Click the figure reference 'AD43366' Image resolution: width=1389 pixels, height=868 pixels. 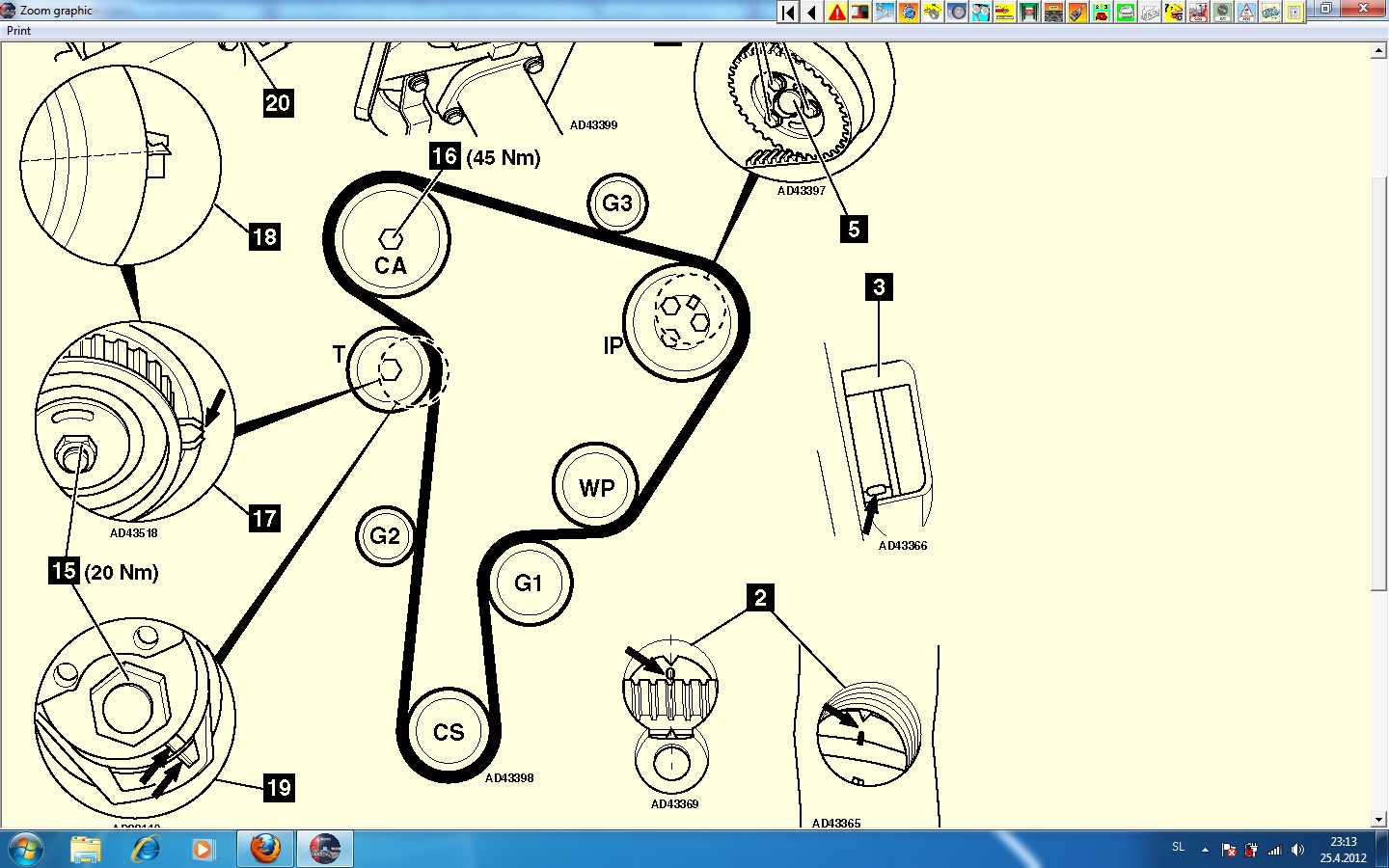tap(903, 545)
